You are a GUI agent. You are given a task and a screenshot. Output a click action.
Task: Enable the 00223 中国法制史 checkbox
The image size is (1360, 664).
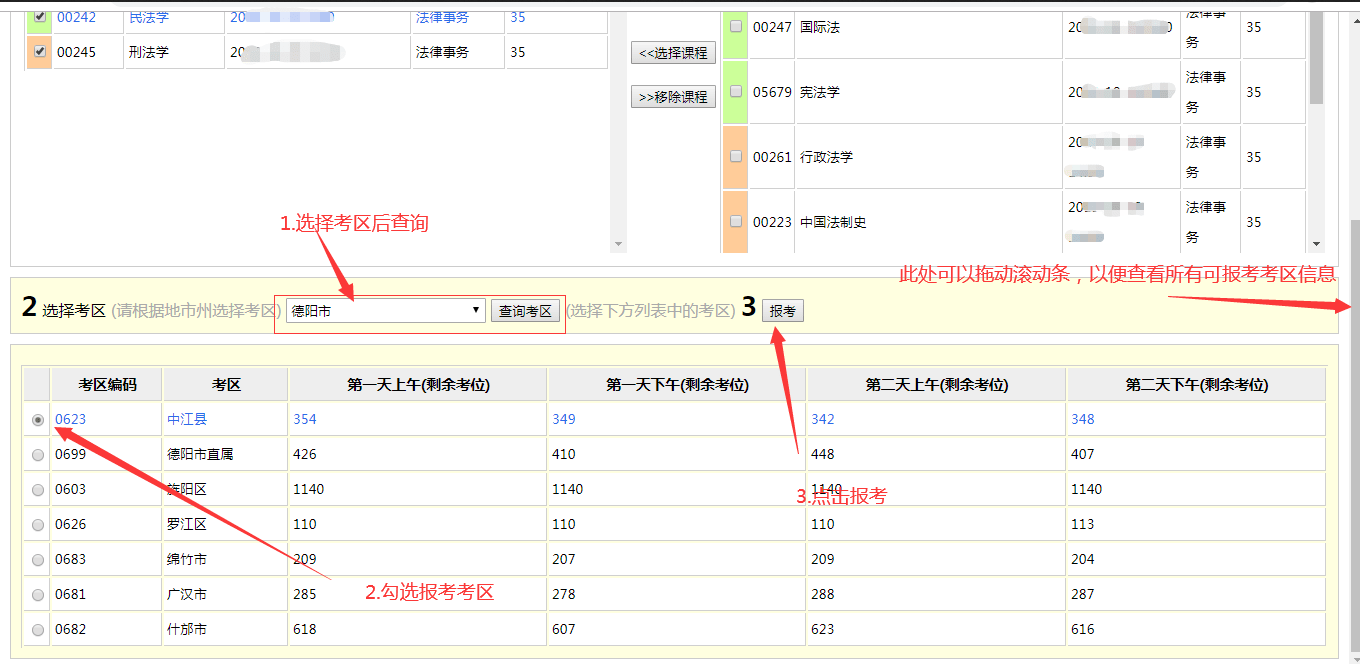click(x=736, y=222)
